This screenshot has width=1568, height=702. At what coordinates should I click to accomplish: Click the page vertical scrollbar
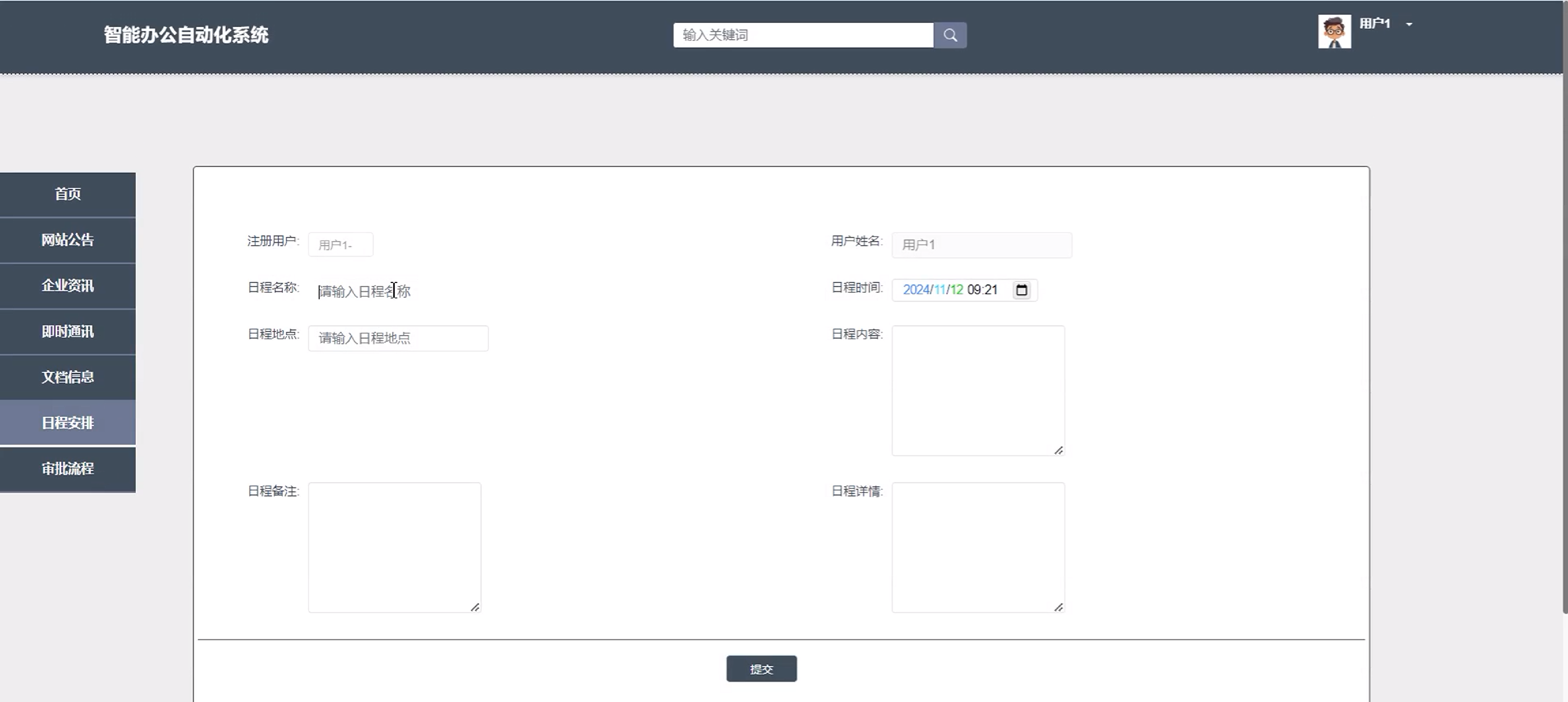pyautogui.click(x=1564, y=305)
